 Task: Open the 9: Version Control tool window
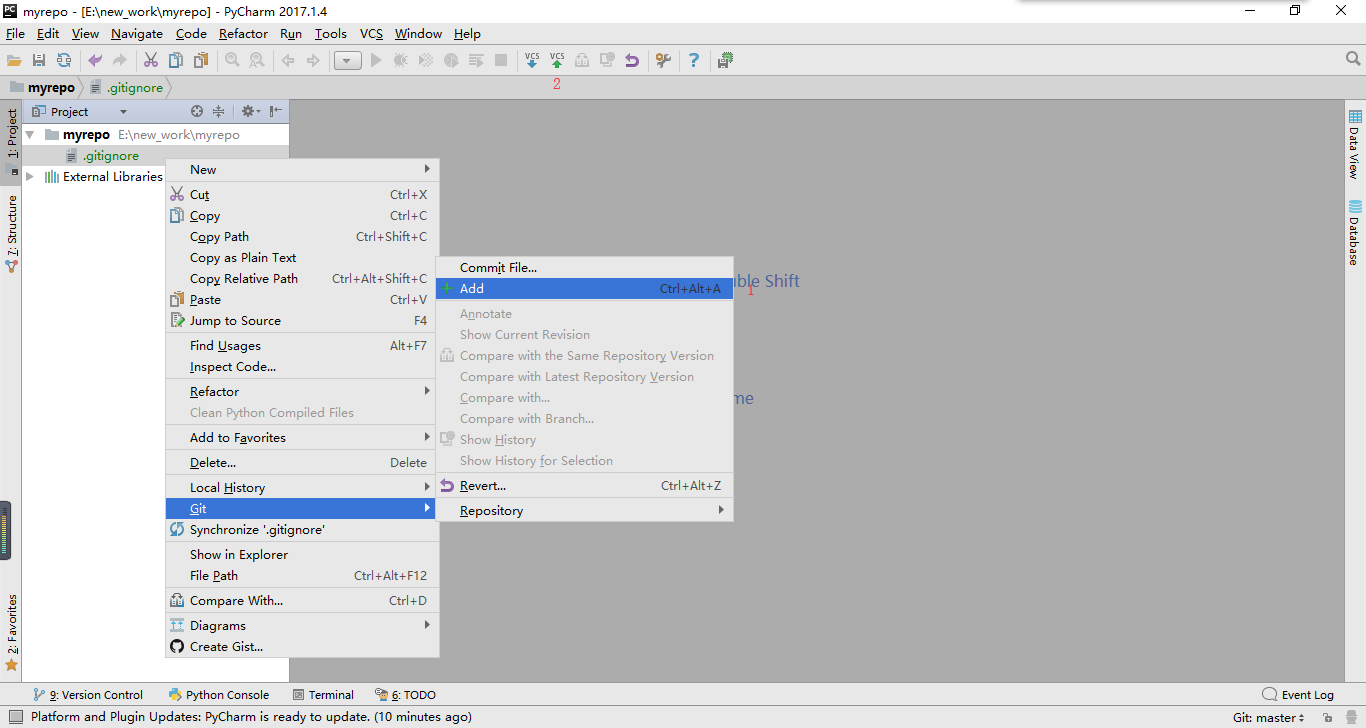click(x=88, y=695)
